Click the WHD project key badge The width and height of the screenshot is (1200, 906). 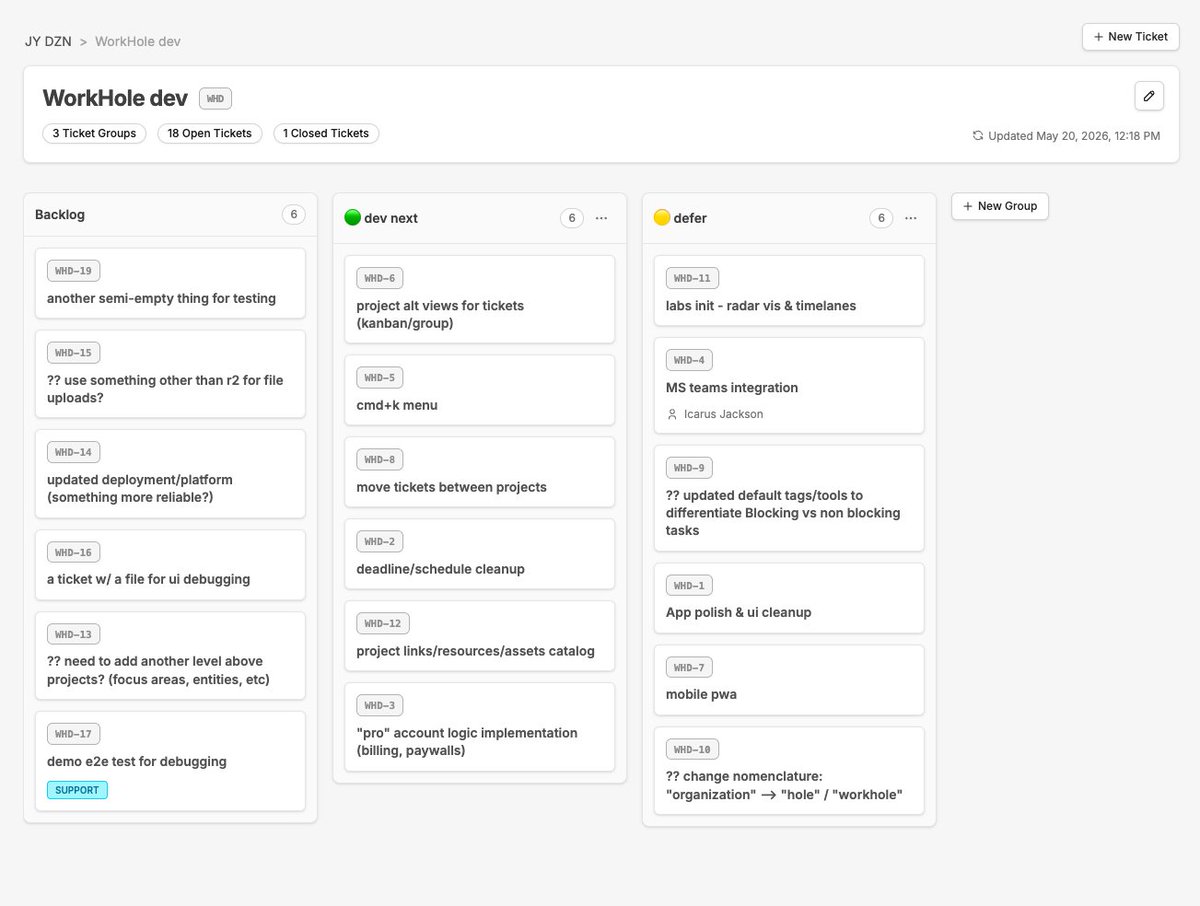pyautogui.click(x=215, y=98)
